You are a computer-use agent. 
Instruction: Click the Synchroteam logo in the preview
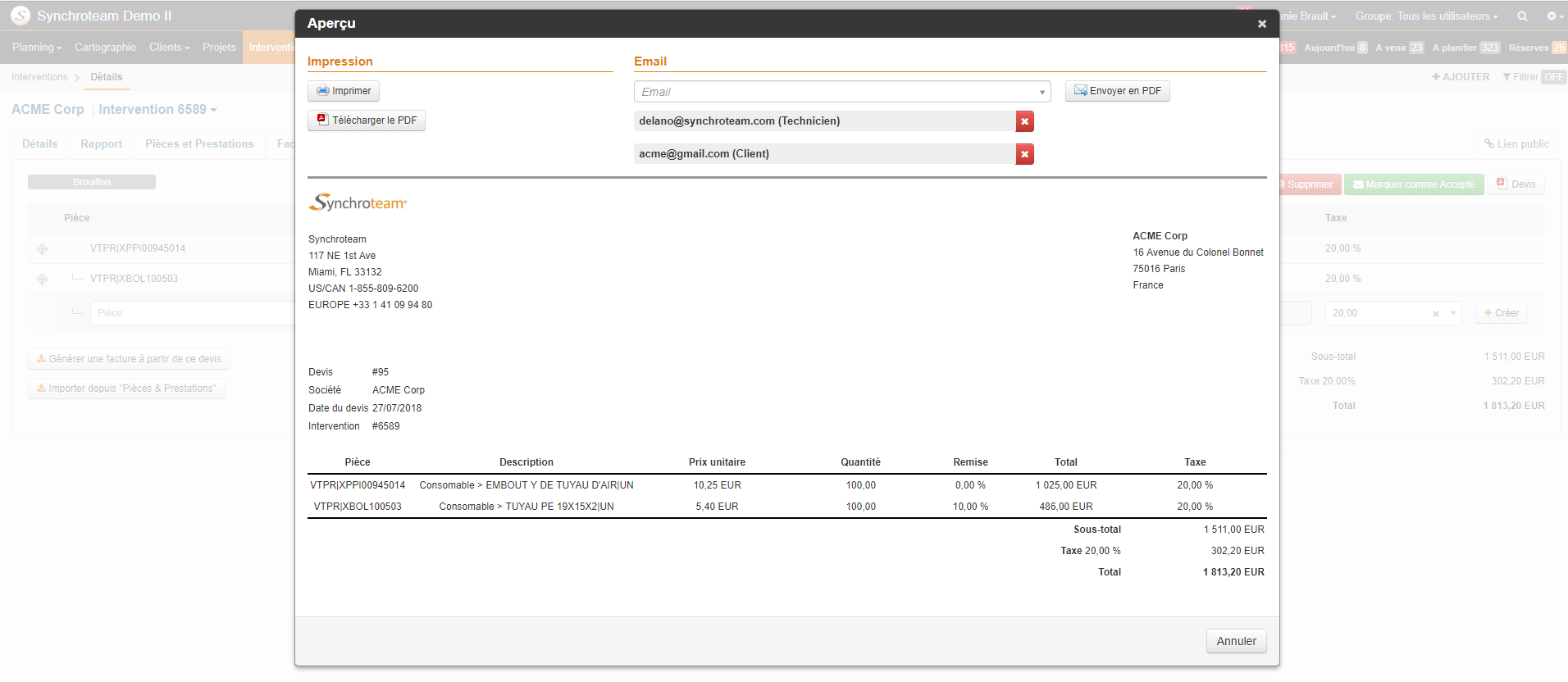(358, 202)
